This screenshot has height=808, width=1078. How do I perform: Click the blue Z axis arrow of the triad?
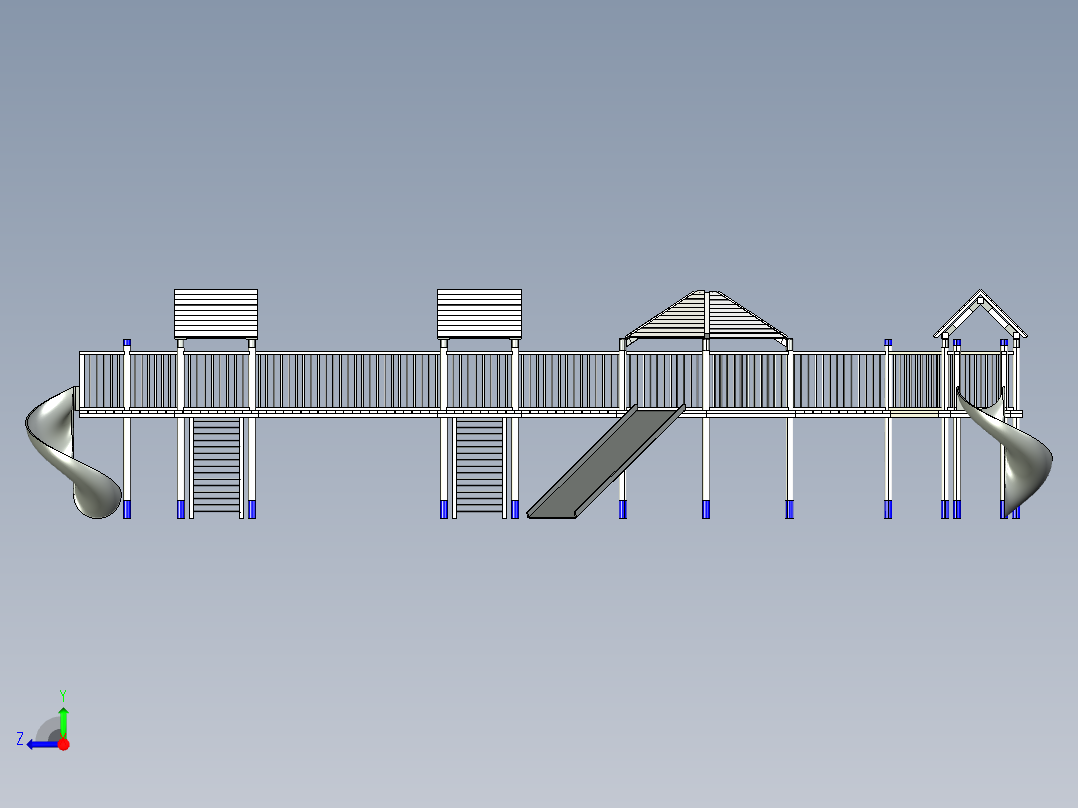(42, 745)
